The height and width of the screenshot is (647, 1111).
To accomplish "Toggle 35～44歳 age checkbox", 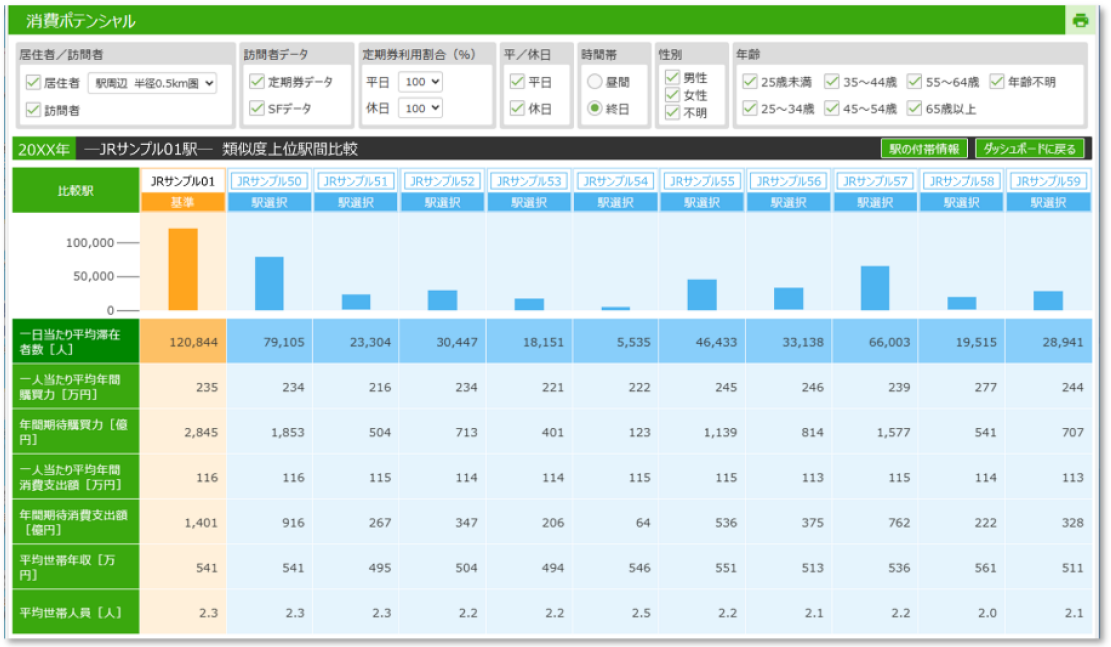I will tap(832, 81).
